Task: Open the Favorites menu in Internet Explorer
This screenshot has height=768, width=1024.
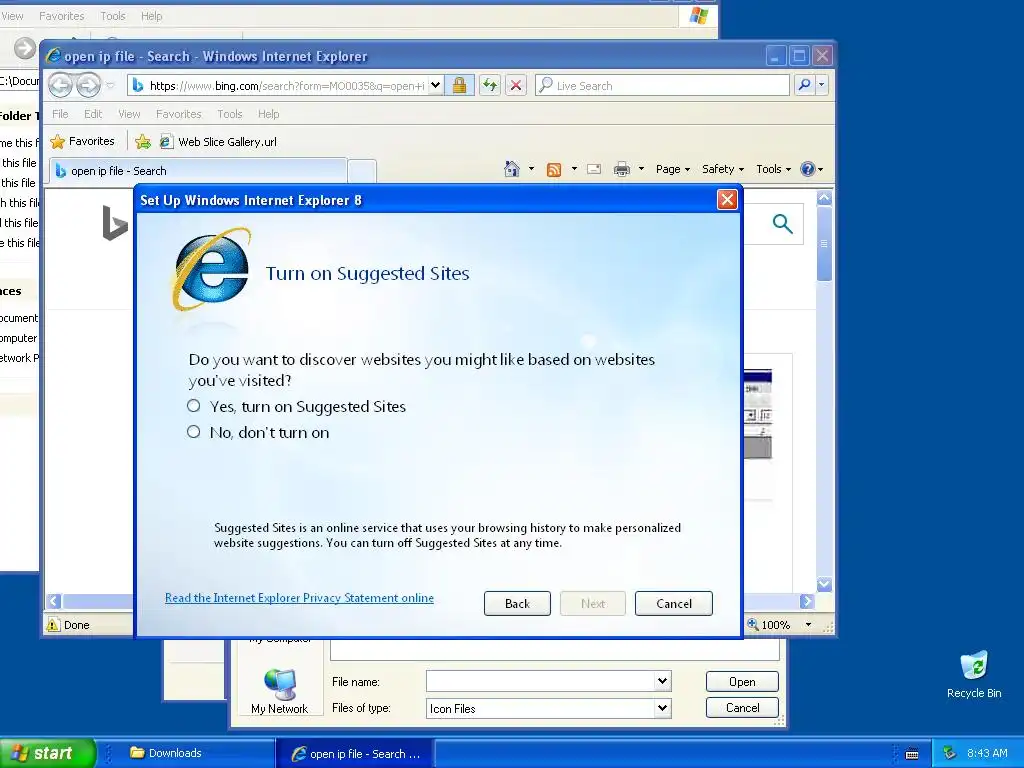Action: pyautogui.click(x=178, y=114)
